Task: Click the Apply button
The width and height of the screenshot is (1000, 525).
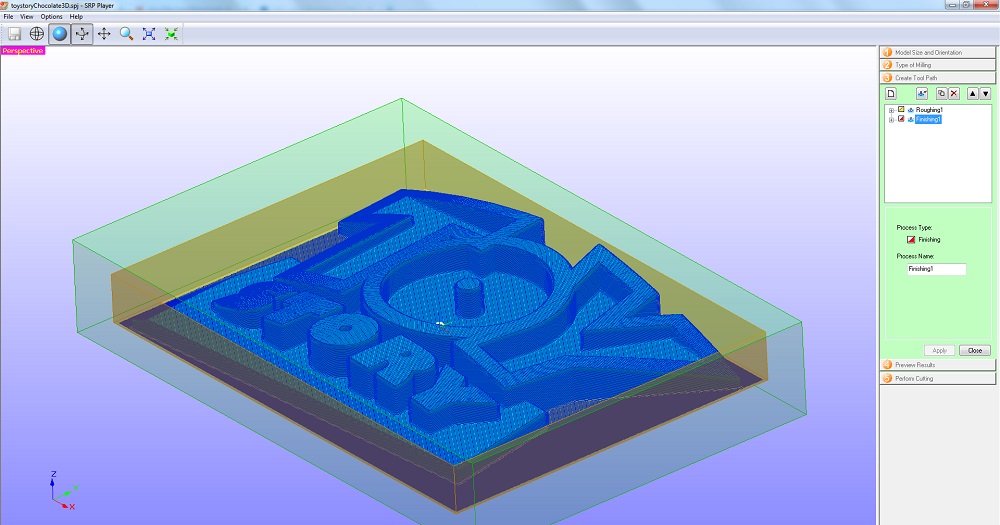Action: point(939,350)
